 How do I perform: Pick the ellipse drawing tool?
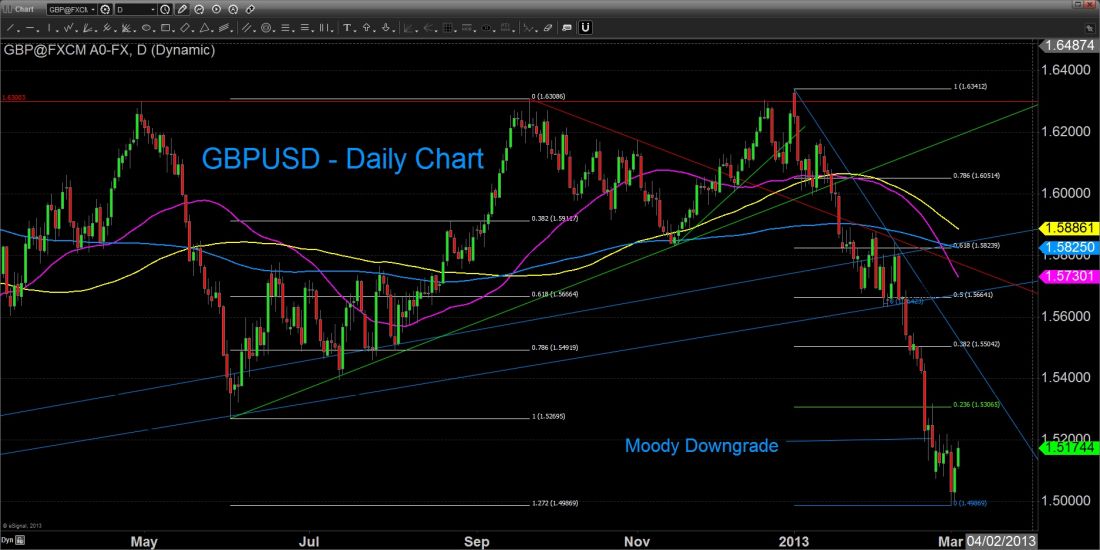[146, 27]
